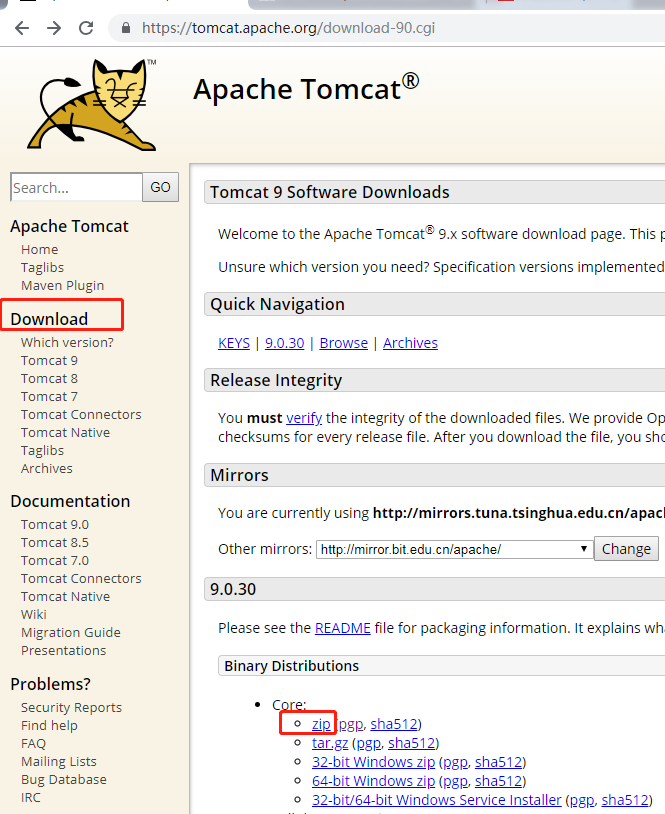Click the browser forward navigation arrow
Screen dimensions: 665x814
click(x=52, y=28)
